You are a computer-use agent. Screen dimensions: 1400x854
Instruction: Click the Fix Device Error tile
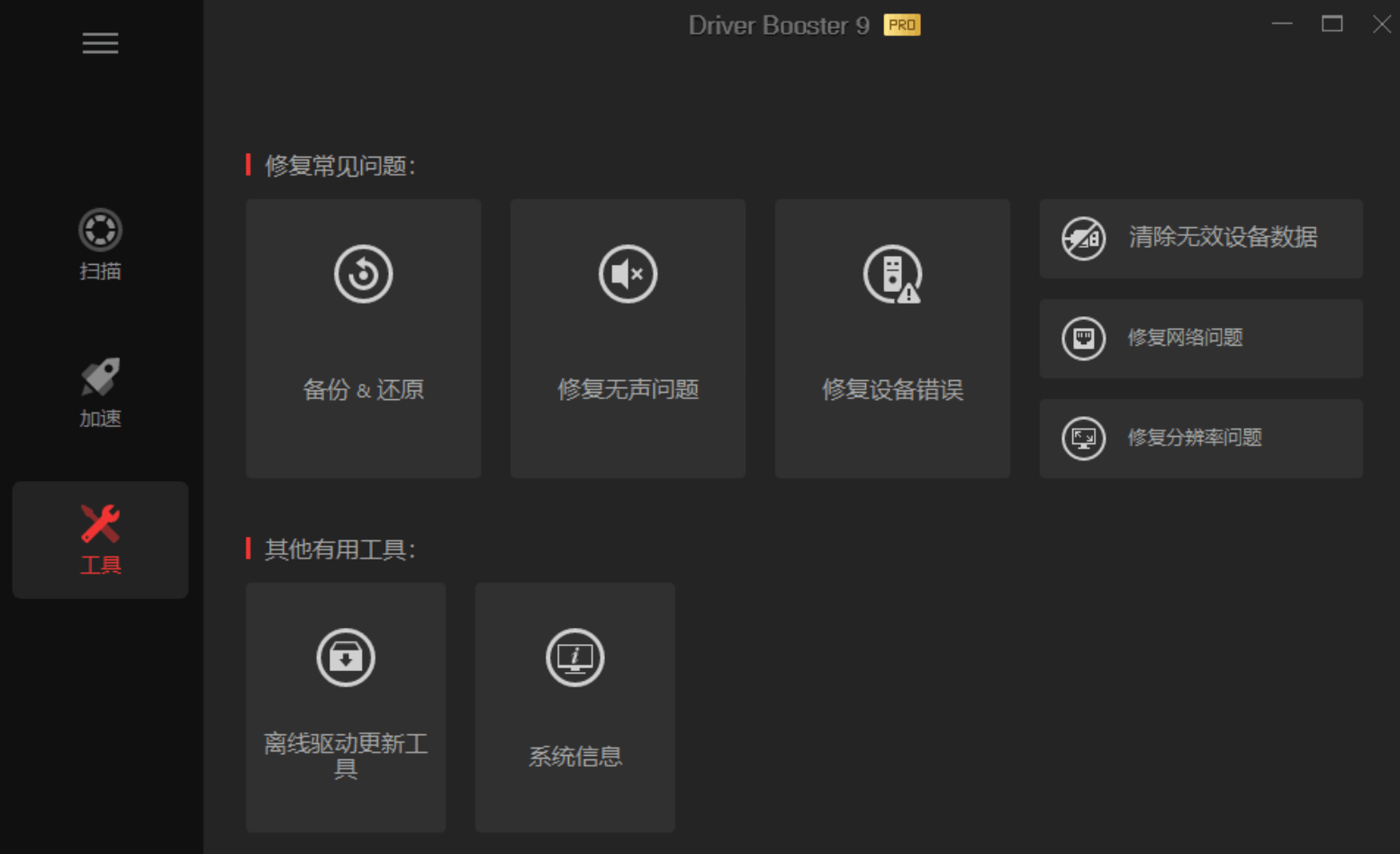click(x=892, y=338)
